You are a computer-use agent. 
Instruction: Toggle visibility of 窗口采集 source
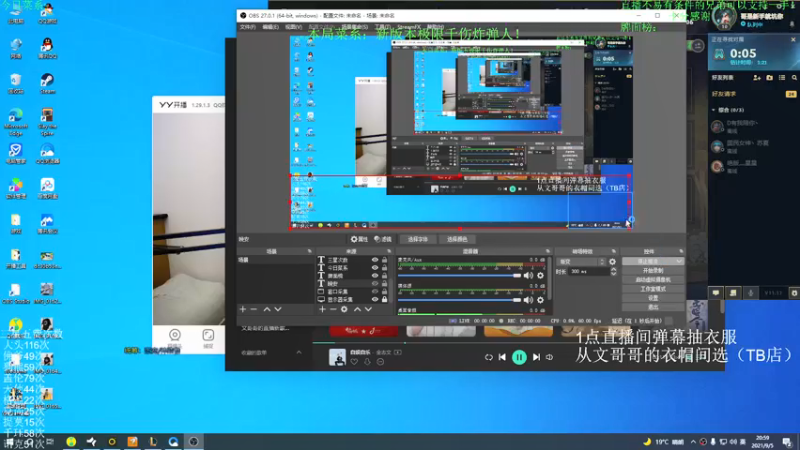[375, 292]
